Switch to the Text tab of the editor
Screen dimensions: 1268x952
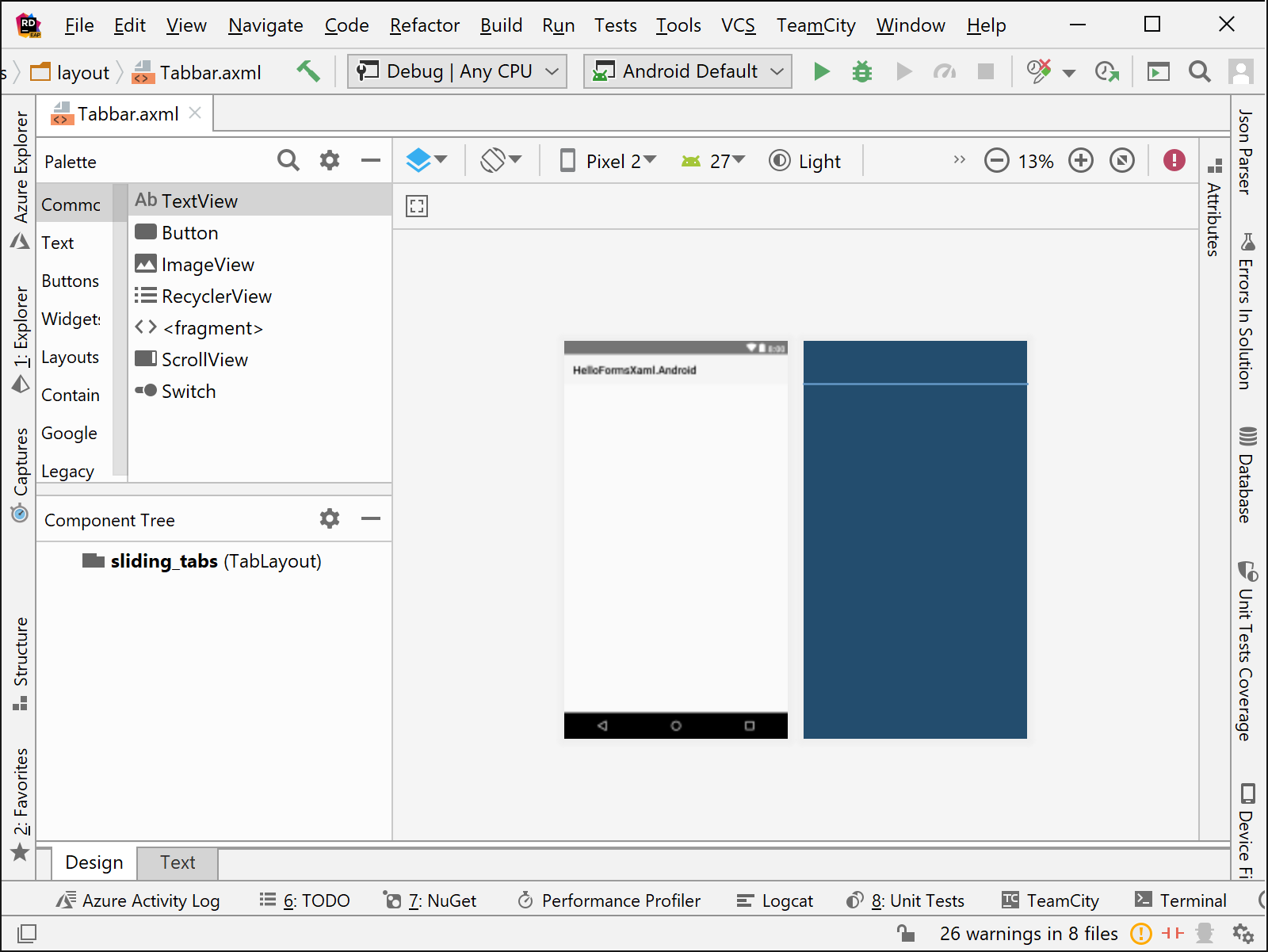[178, 862]
